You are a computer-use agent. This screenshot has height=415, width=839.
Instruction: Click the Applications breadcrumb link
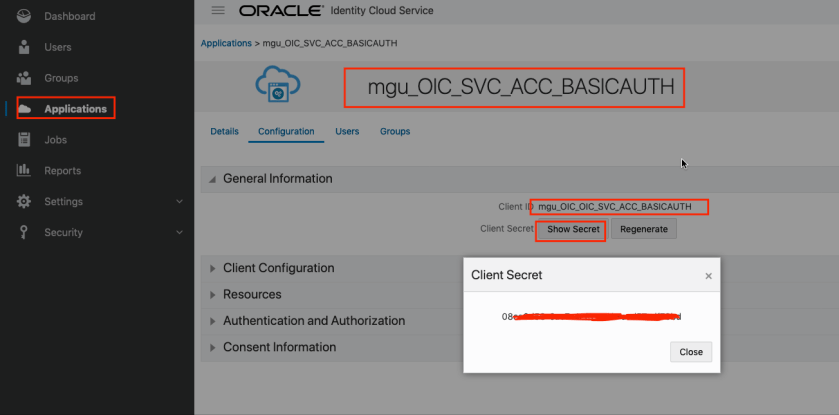[225, 44]
